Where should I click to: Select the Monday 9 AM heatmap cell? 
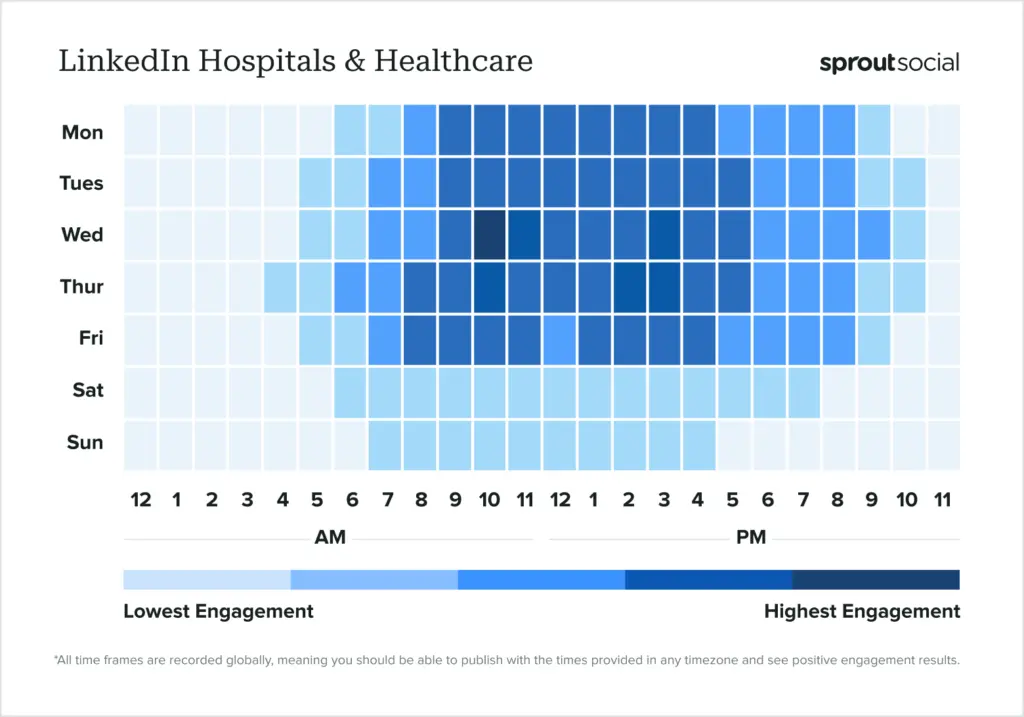(x=455, y=131)
